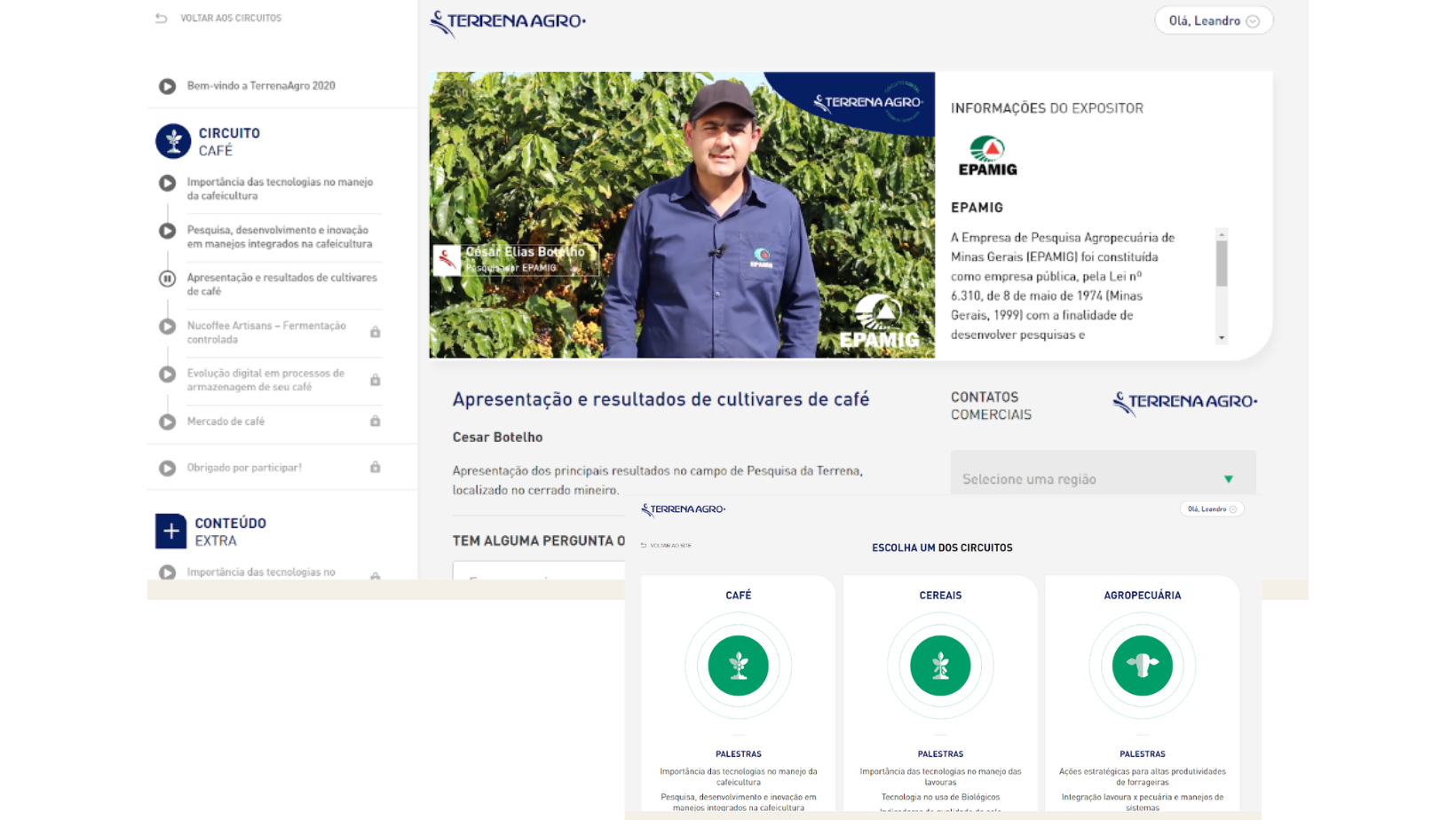1456x820 pixels.
Task: Click the Circuito Café round icon
Action: (x=173, y=141)
